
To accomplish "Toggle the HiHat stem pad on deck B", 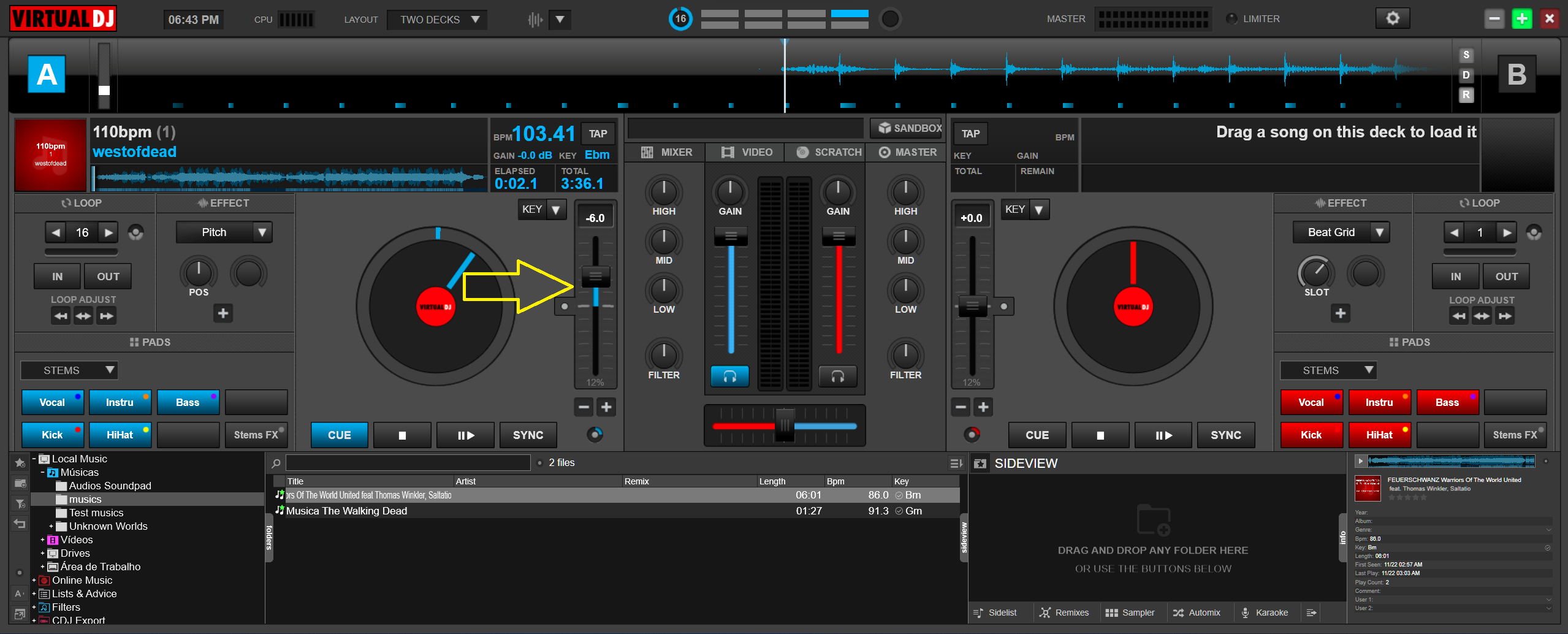I will [1379, 435].
